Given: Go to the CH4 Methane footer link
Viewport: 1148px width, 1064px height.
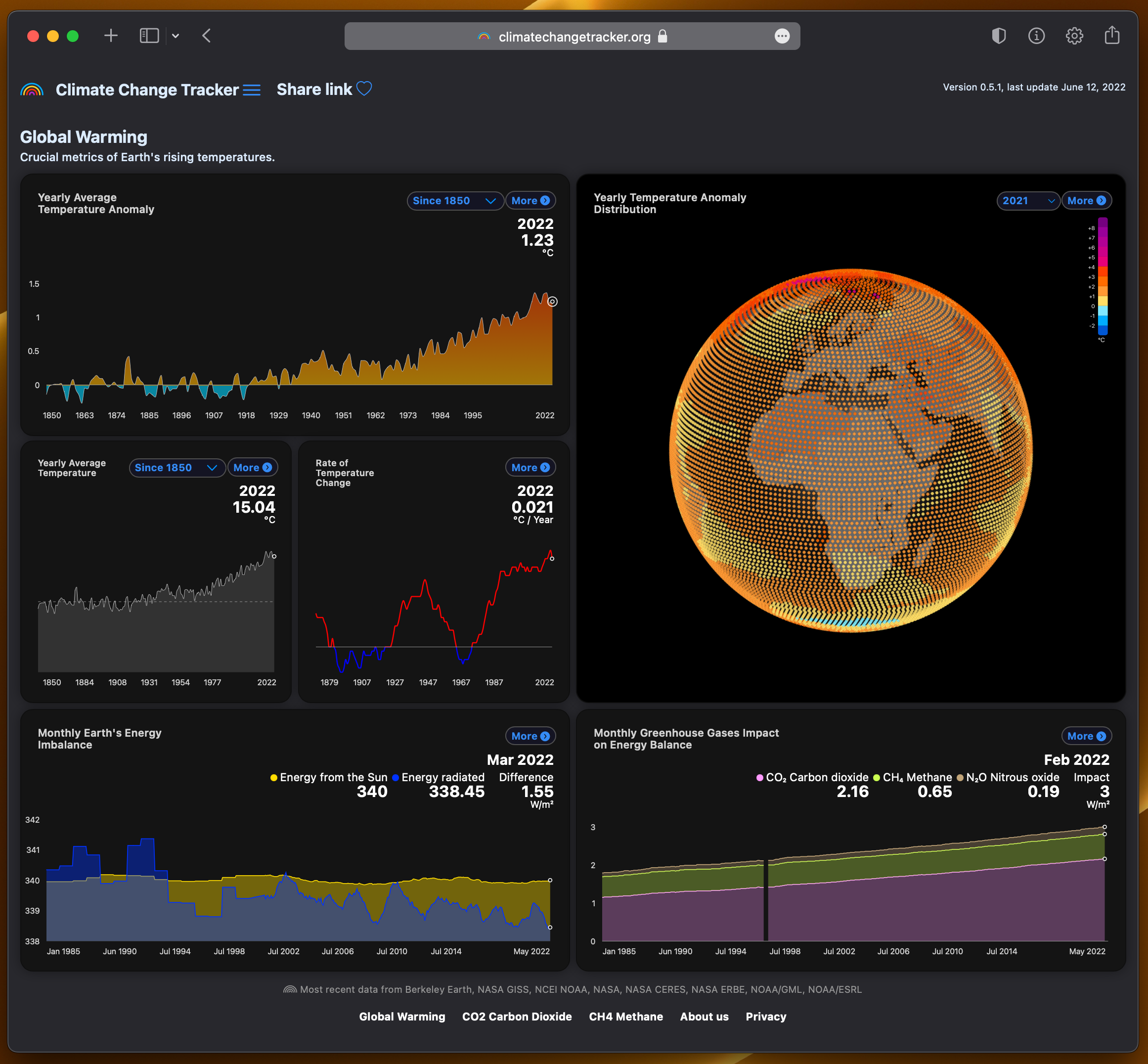Looking at the screenshot, I should tap(625, 1016).
